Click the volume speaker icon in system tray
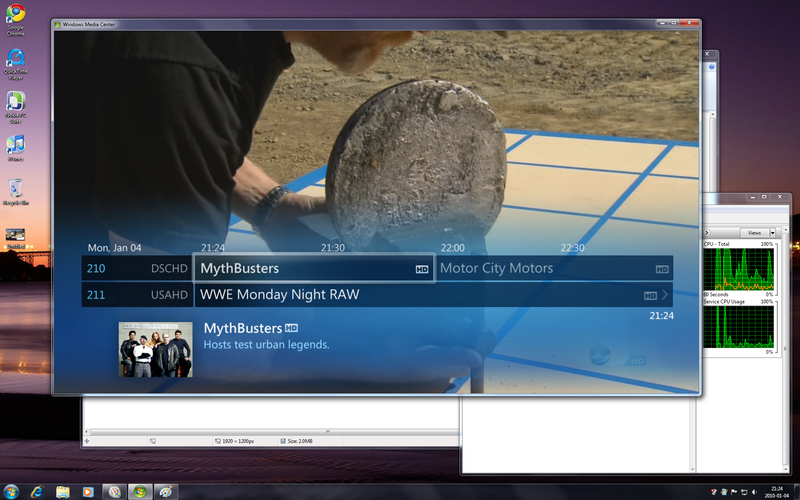Image resolution: width=800 pixels, height=500 pixels. [x=754, y=492]
